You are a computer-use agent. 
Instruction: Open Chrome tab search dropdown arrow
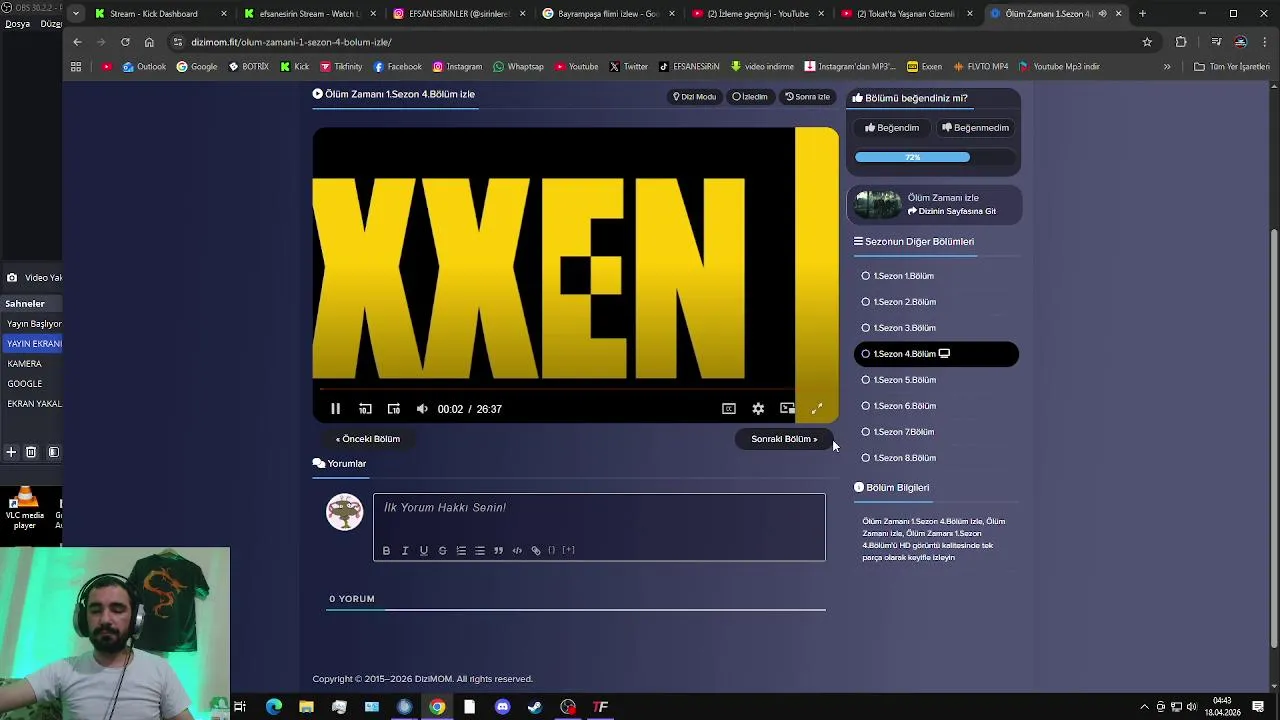click(76, 14)
